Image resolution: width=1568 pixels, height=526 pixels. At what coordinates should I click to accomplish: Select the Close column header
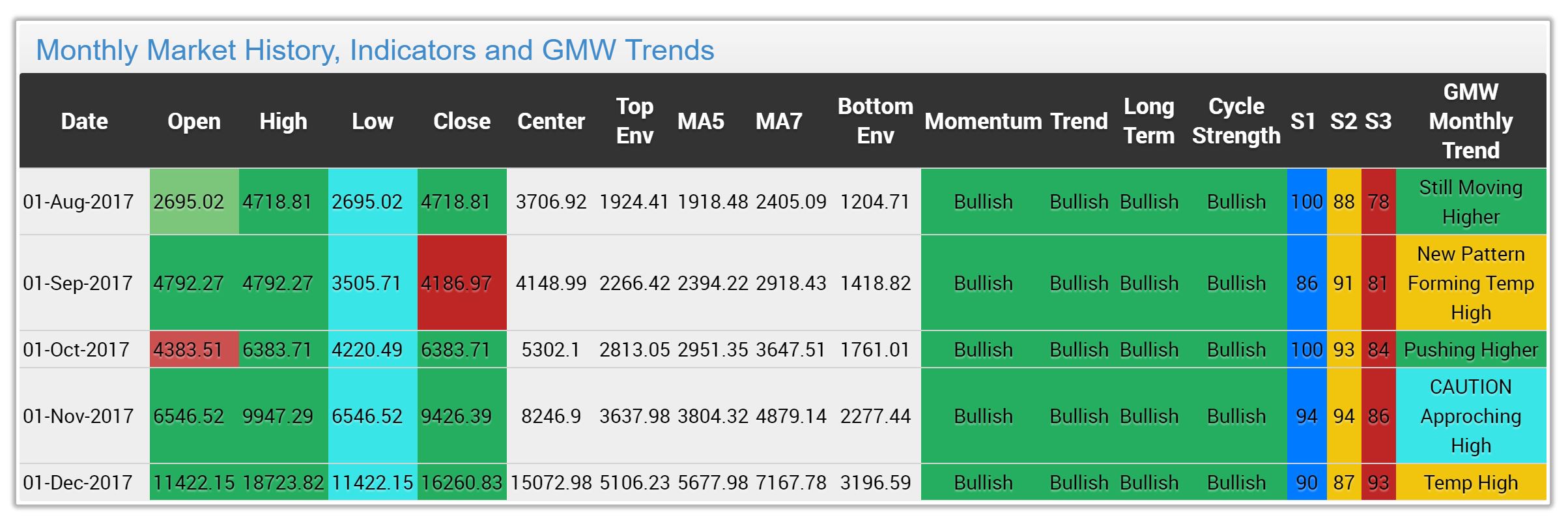pyautogui.click(x=462, y=121)
